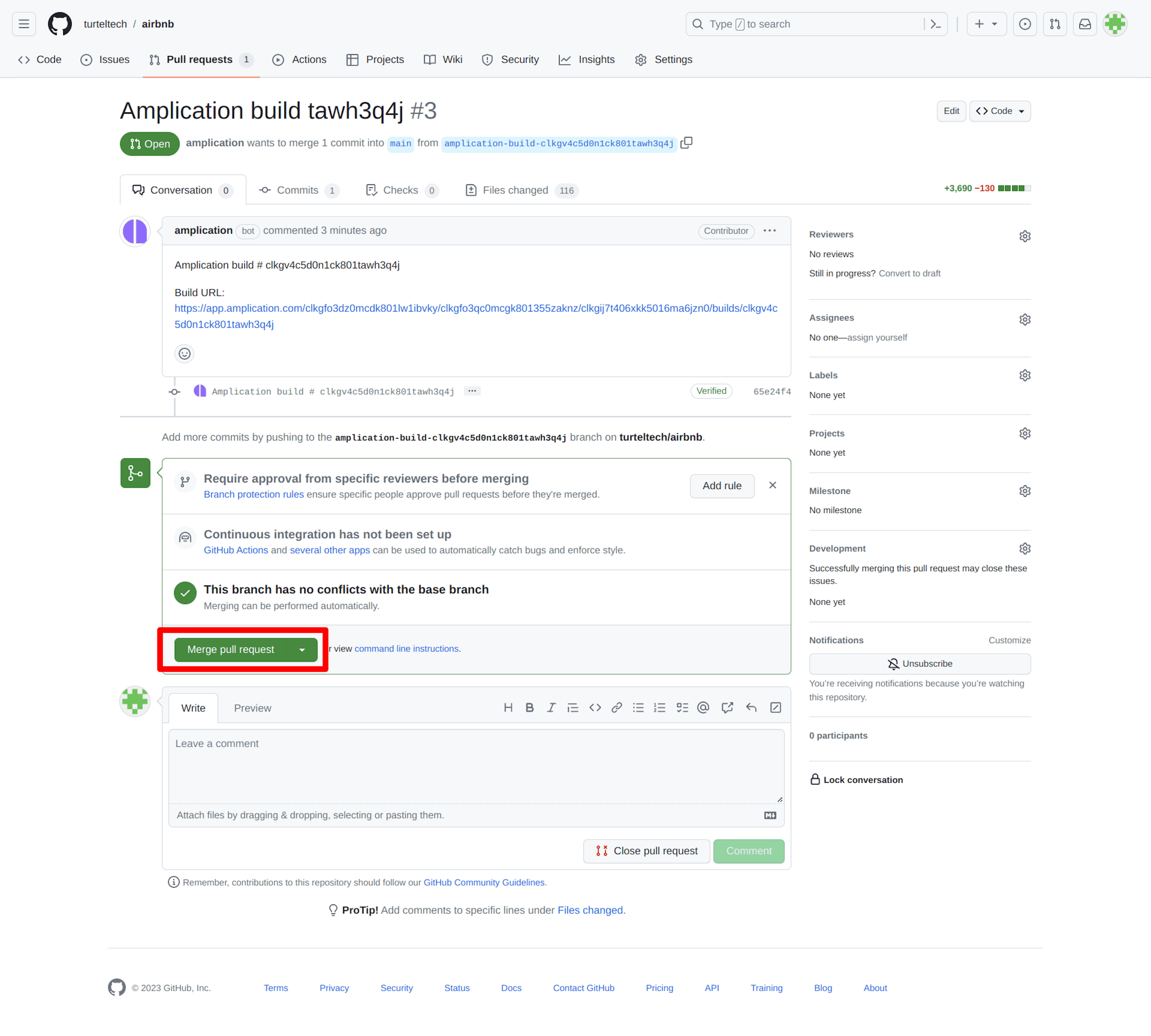Viewport: 1151px width, 1036px height.
Task: Click into the Leave a comment field
Action: click(476, 766)
